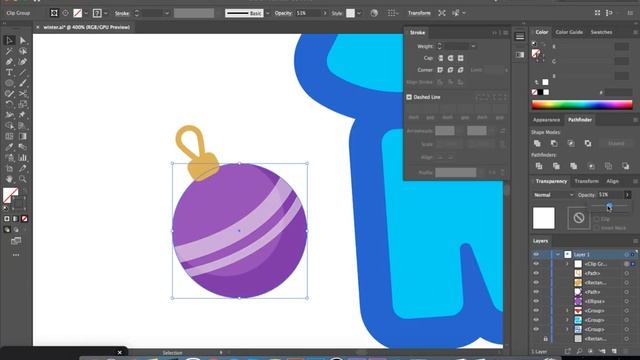The image size is (640, 360).
Task: Click the Expand button in Pathfinder
Action: tap(616, 143)
